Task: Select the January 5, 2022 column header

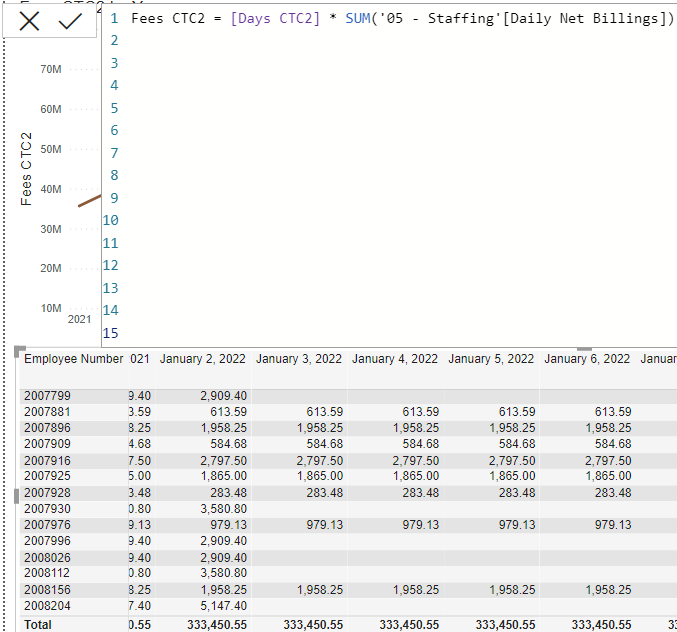Action: tap(491, 359)
